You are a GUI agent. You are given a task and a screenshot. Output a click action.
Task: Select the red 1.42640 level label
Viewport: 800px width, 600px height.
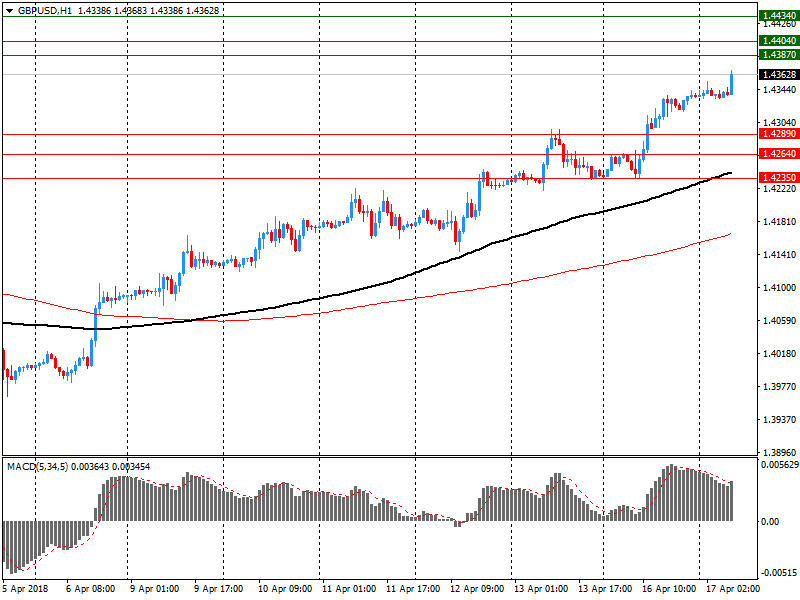click(779, 154)
